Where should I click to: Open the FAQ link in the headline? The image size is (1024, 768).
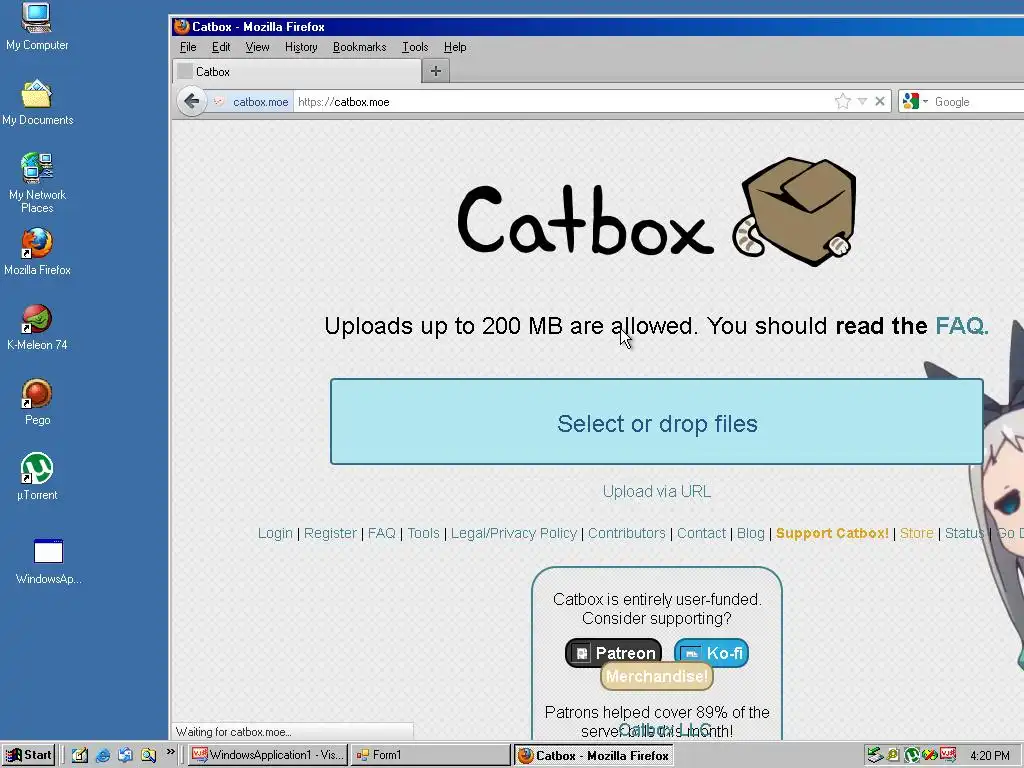[x=961, y=325]
